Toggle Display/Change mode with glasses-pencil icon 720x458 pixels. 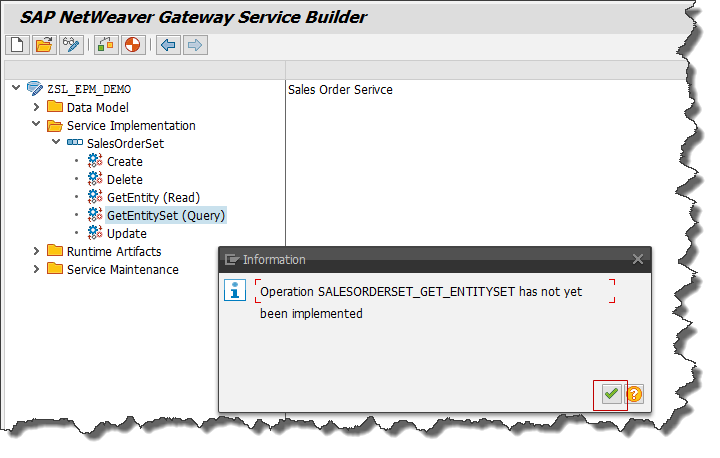click(x=71, y=45)
